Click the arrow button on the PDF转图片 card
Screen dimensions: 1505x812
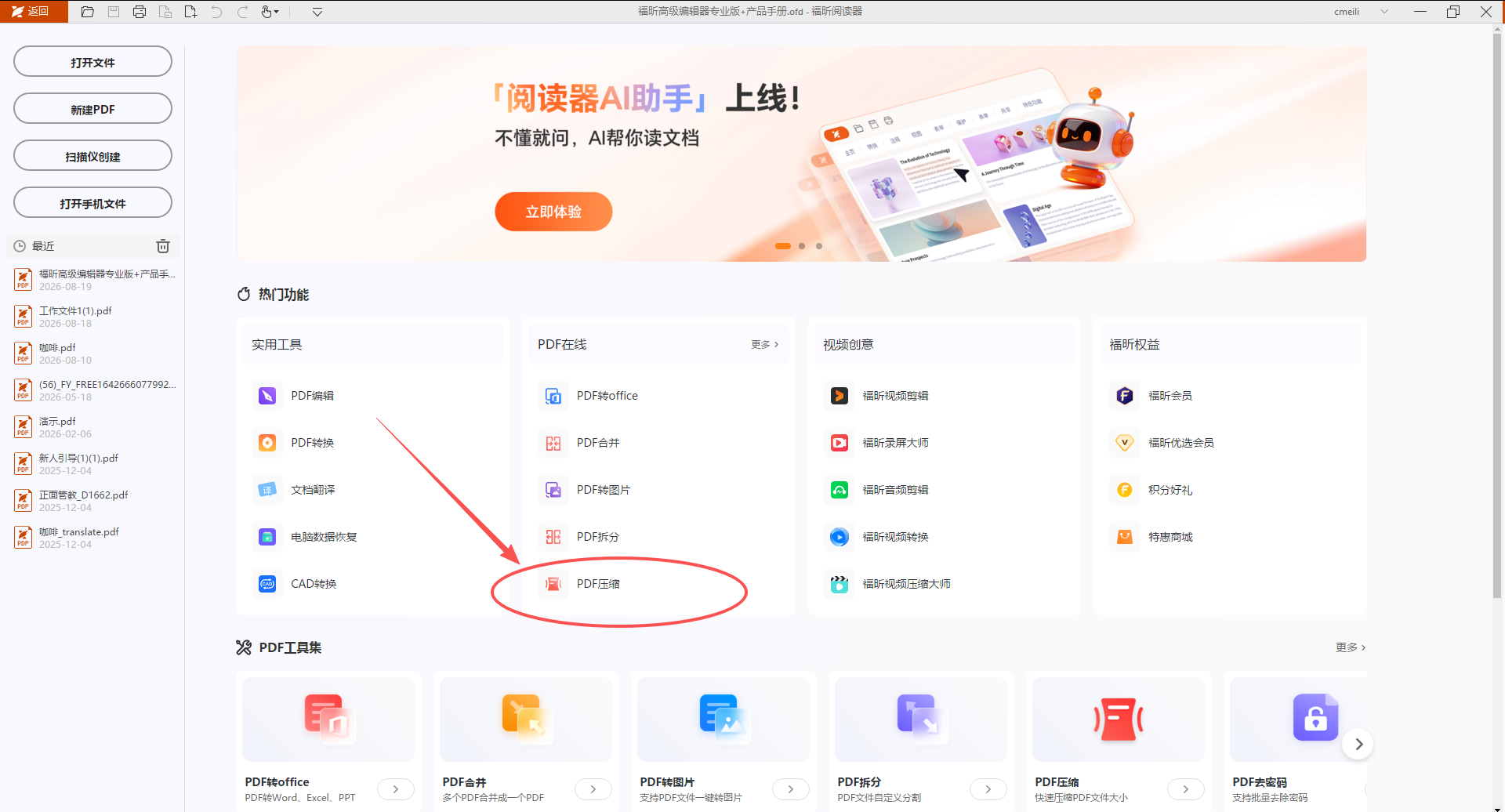[791, 789]
